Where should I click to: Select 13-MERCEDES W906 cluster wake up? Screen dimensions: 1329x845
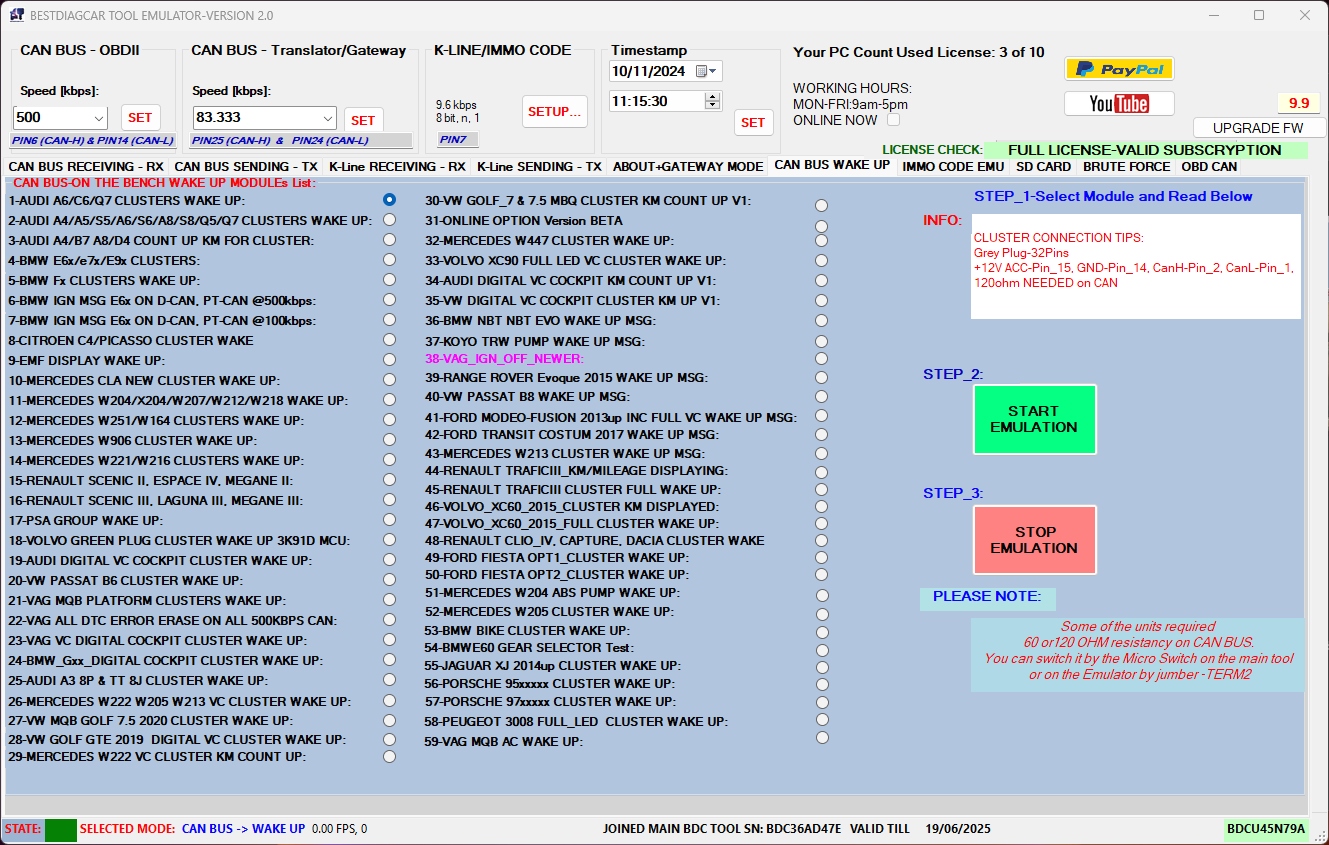pos(389,440)
